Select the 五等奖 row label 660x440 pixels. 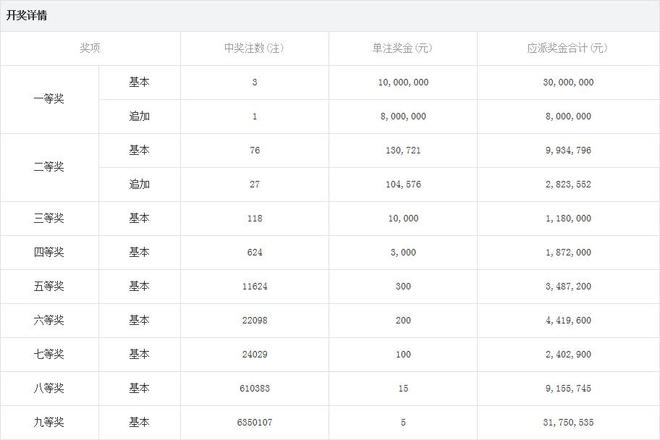click(x=49, y=286)
